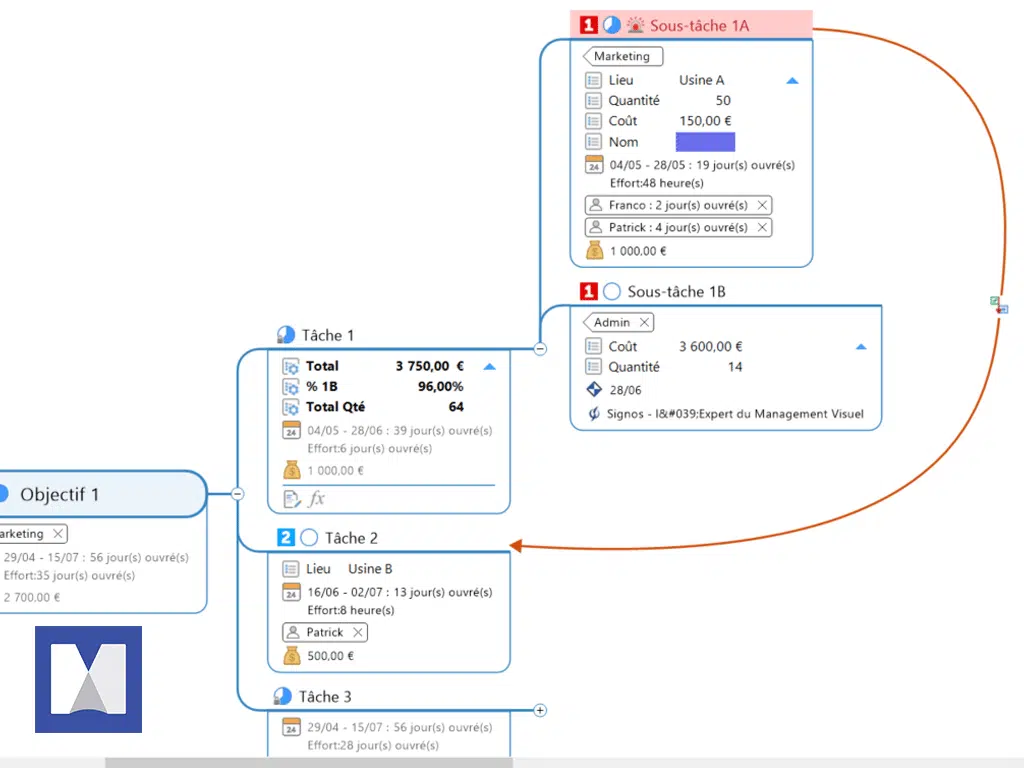Click the horizontal scrollbar at the bottom
Viewport: 1024px width, 768px height.
click(308, 762)
